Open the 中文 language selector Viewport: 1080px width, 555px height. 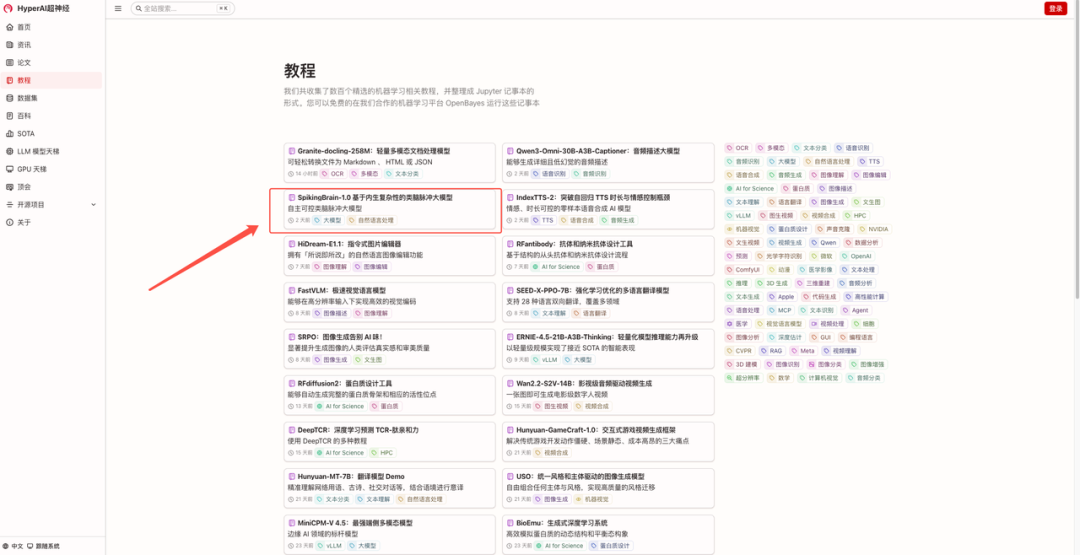(x=14, y=546)
